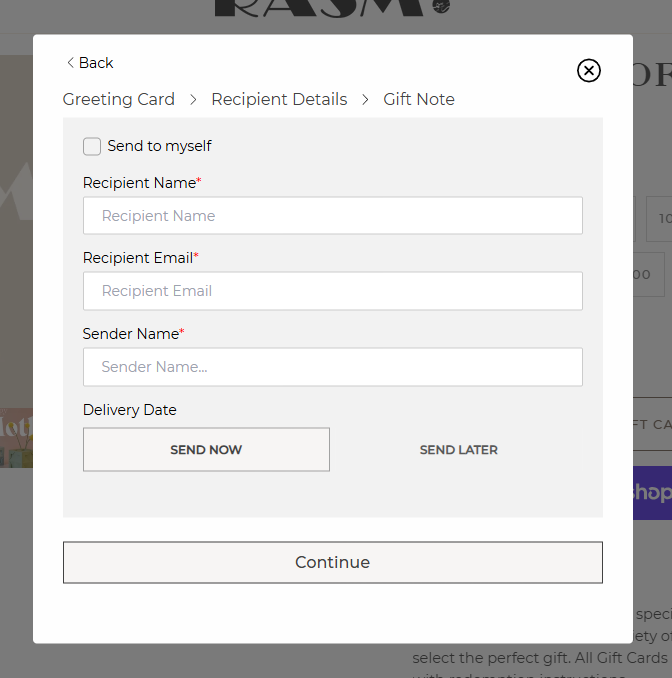Screen dimensions: 672x678
Task: Click the chevron after Greeting Card
Action: coord(193,99)
